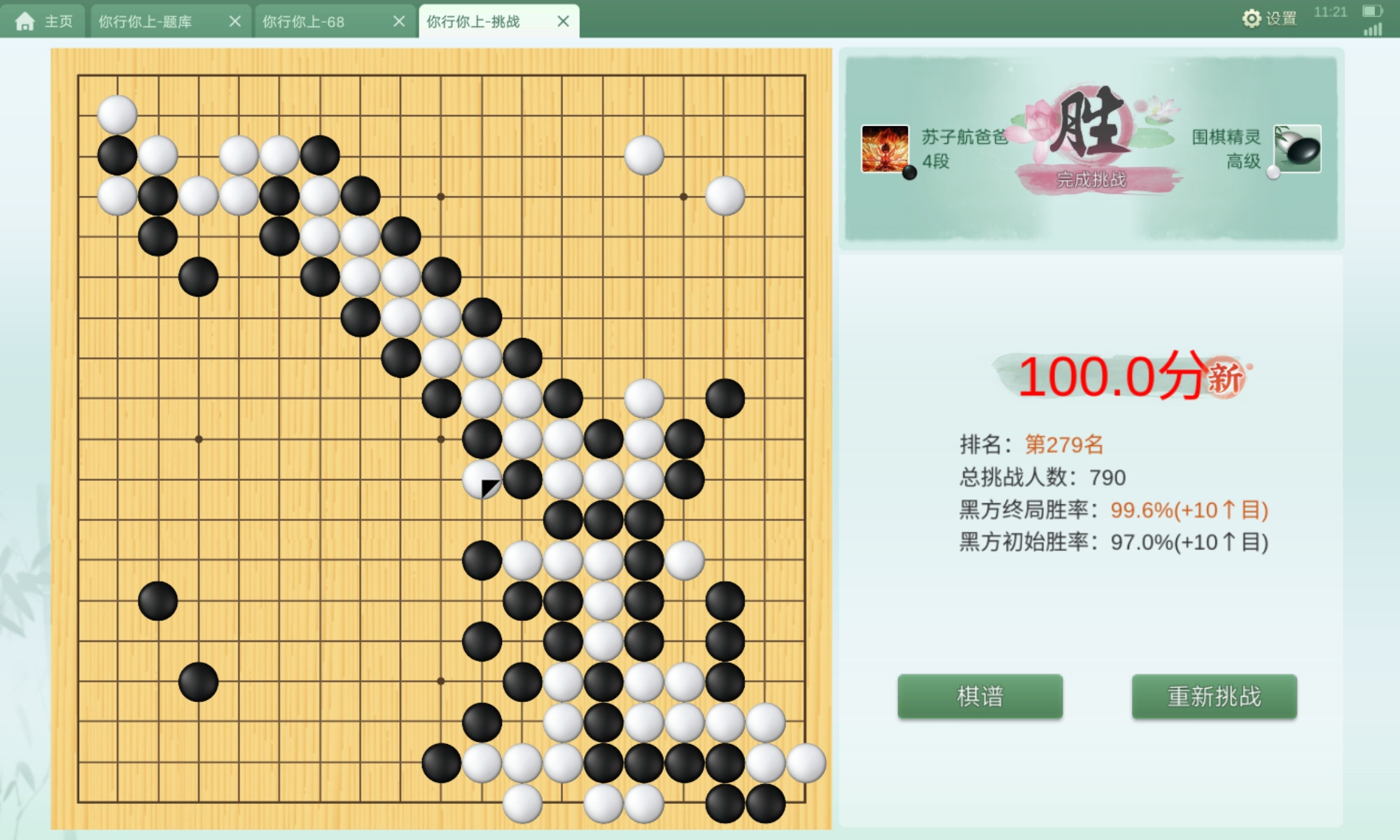Screen dimensions: 1400x840
Task: Click the 重新挑战 retry button
Action: [x=1214, y=696]
